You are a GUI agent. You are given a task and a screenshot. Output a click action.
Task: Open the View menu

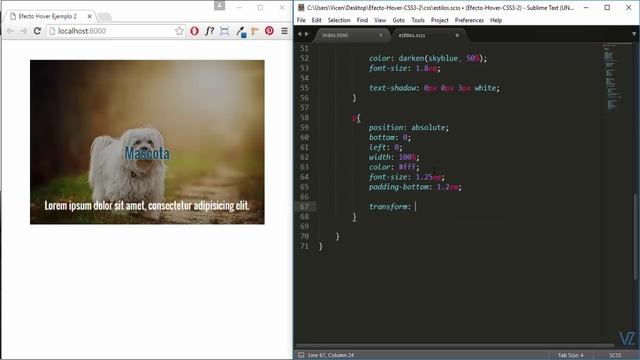click(x=380, y=20)
